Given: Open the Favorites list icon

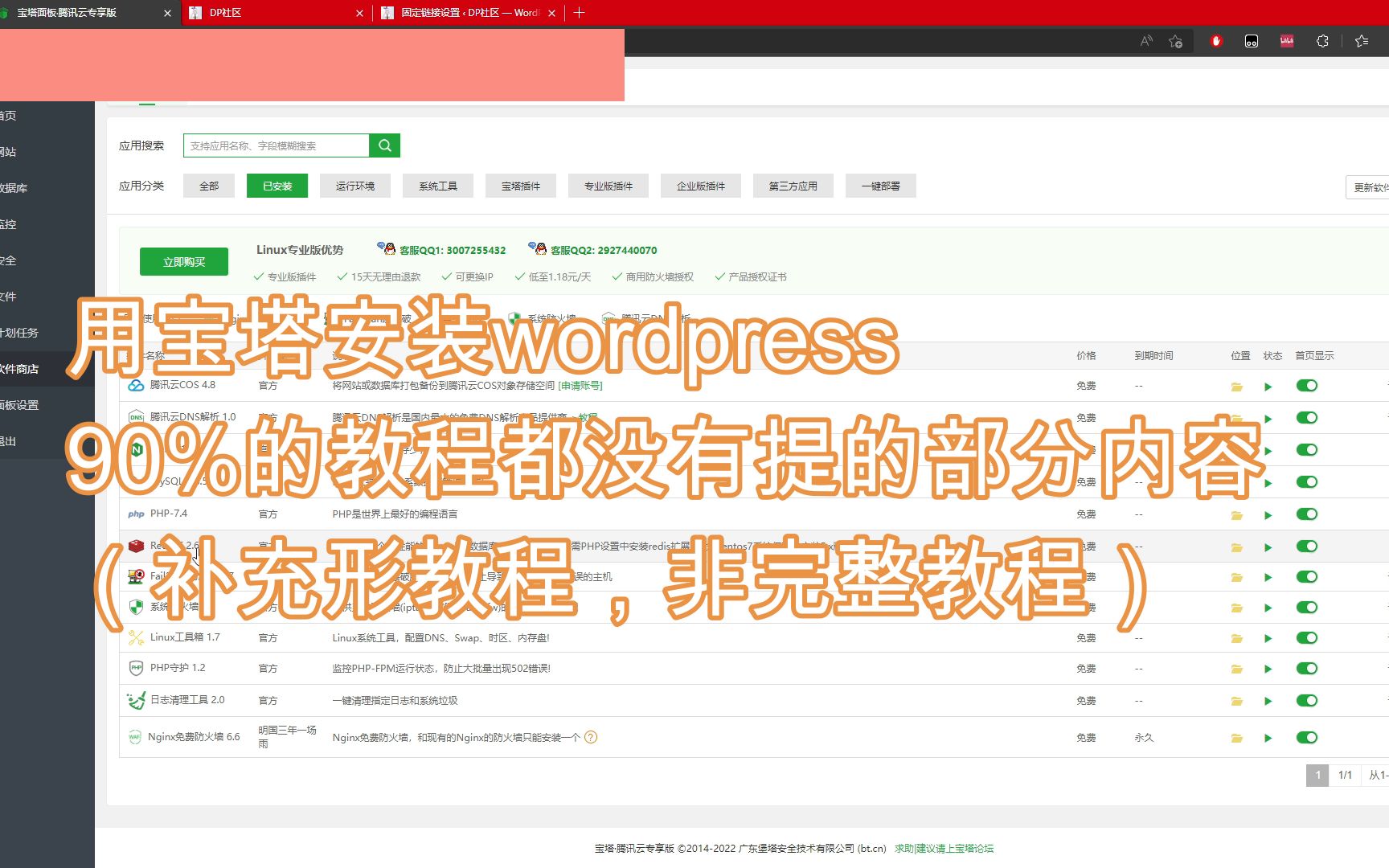Looking at the screenshot, I should [x=1362, y=41].
